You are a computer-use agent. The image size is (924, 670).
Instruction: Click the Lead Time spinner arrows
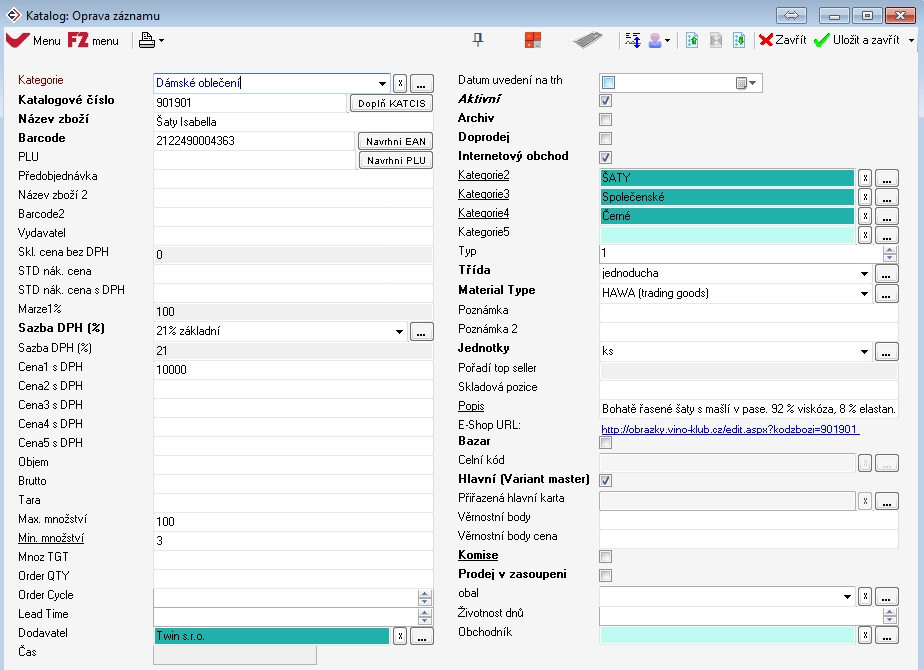click(x=424, y=617)
